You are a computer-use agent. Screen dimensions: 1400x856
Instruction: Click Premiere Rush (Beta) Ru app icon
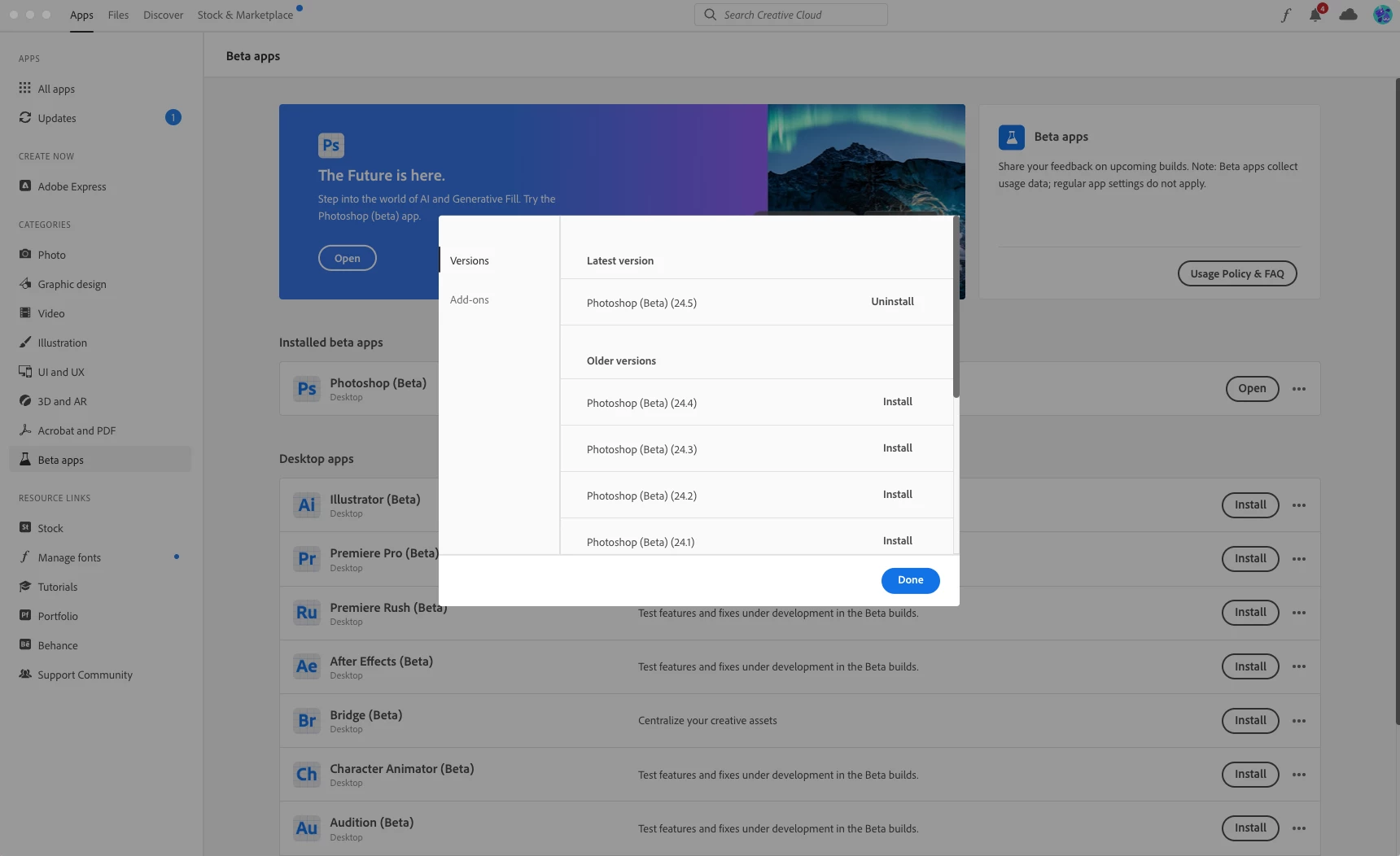coord(307,612)
